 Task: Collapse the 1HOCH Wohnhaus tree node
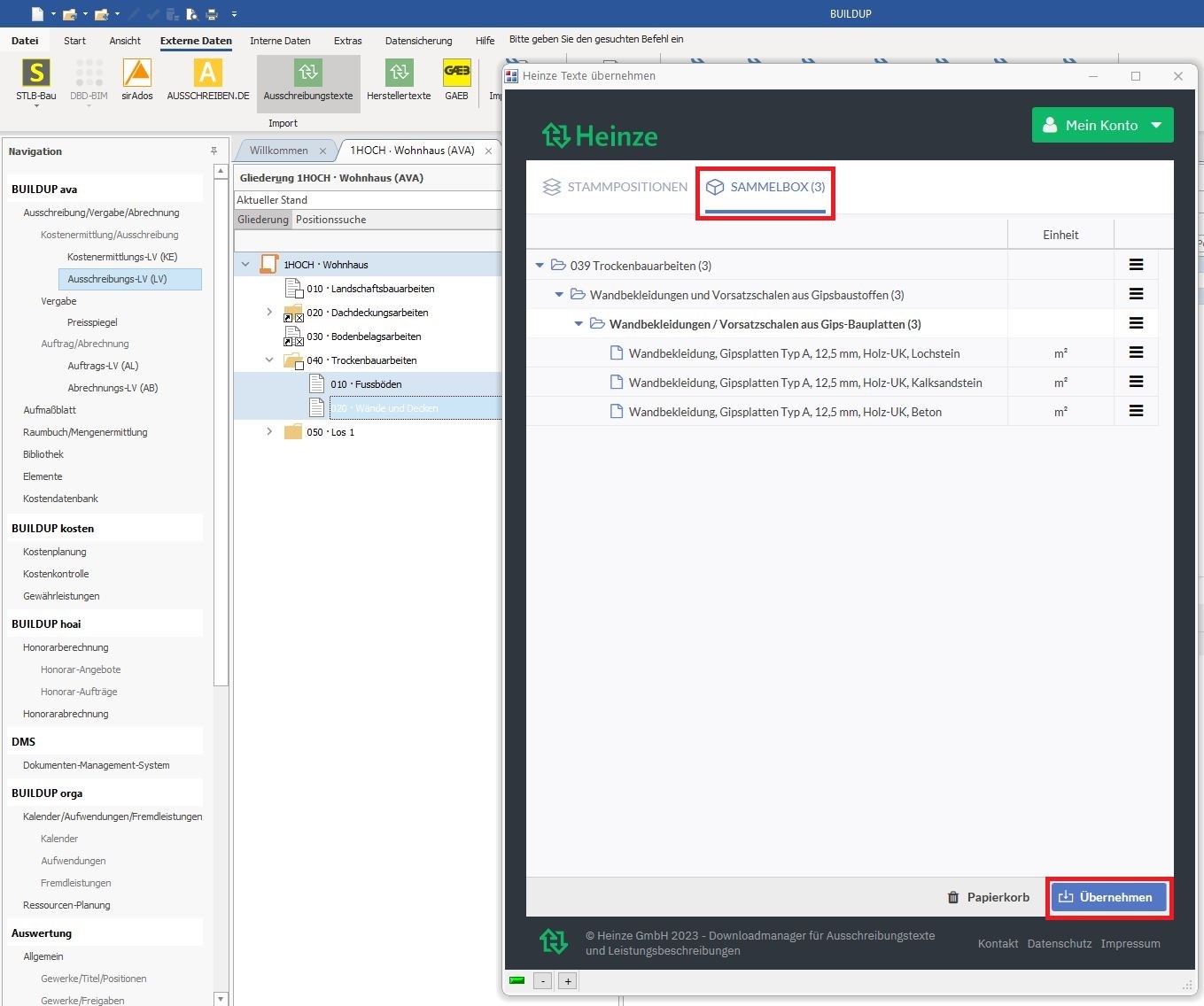tap(245, 264)
